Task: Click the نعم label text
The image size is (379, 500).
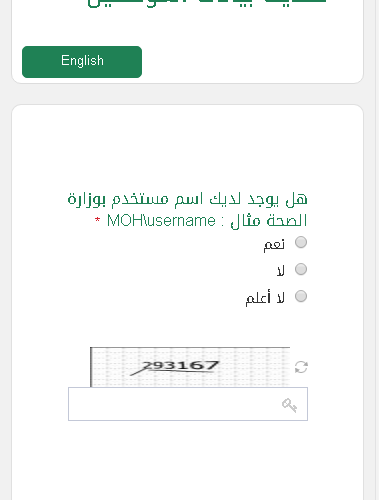Action: click(x=274, y=245)
